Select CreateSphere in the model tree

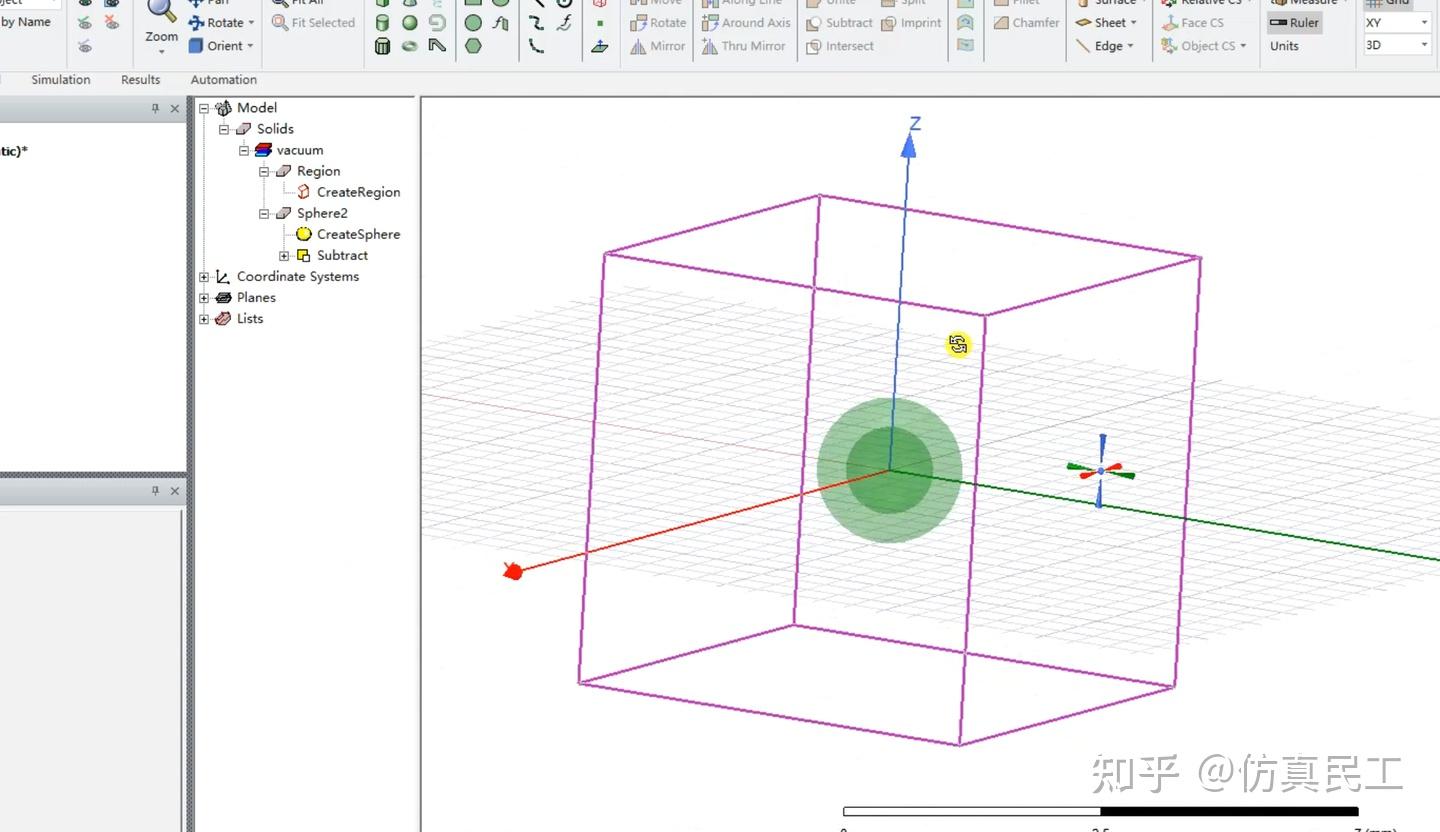[358, 234]
